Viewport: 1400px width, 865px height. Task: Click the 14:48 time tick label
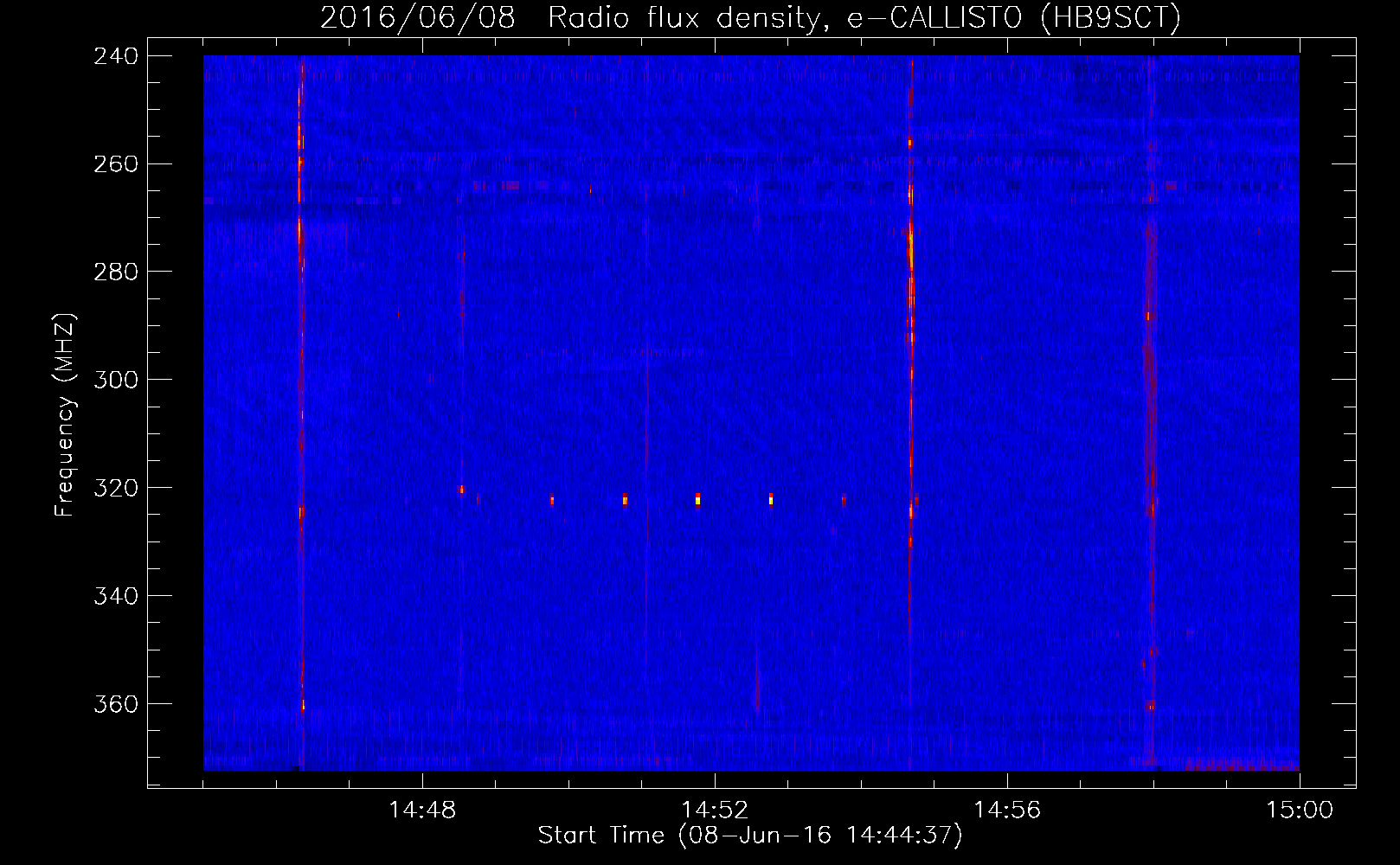(x=422, y=810)
